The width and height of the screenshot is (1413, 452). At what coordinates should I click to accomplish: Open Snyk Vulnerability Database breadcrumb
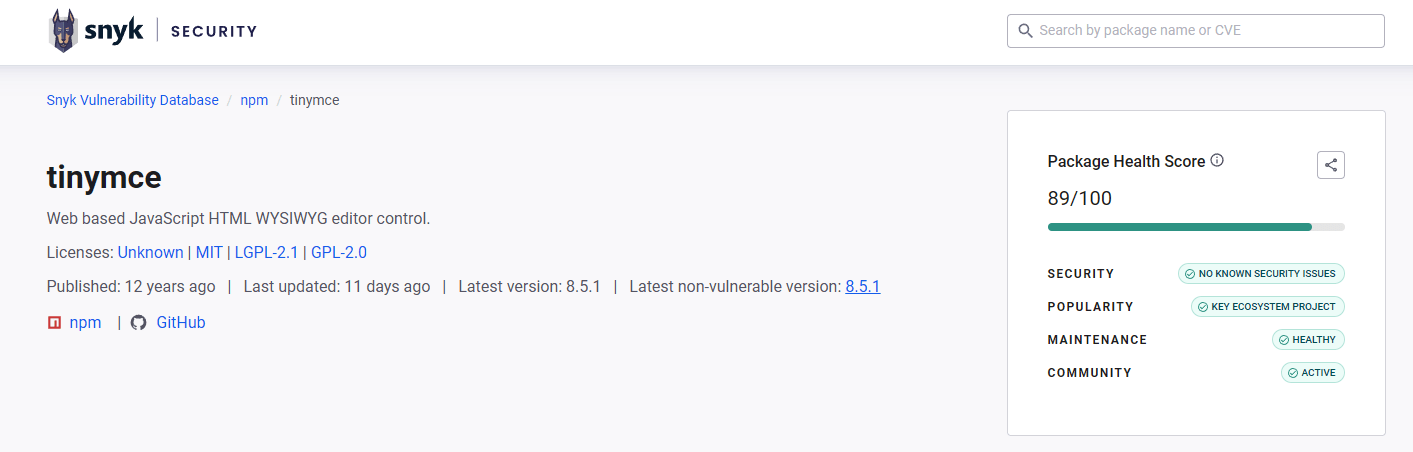133,100
